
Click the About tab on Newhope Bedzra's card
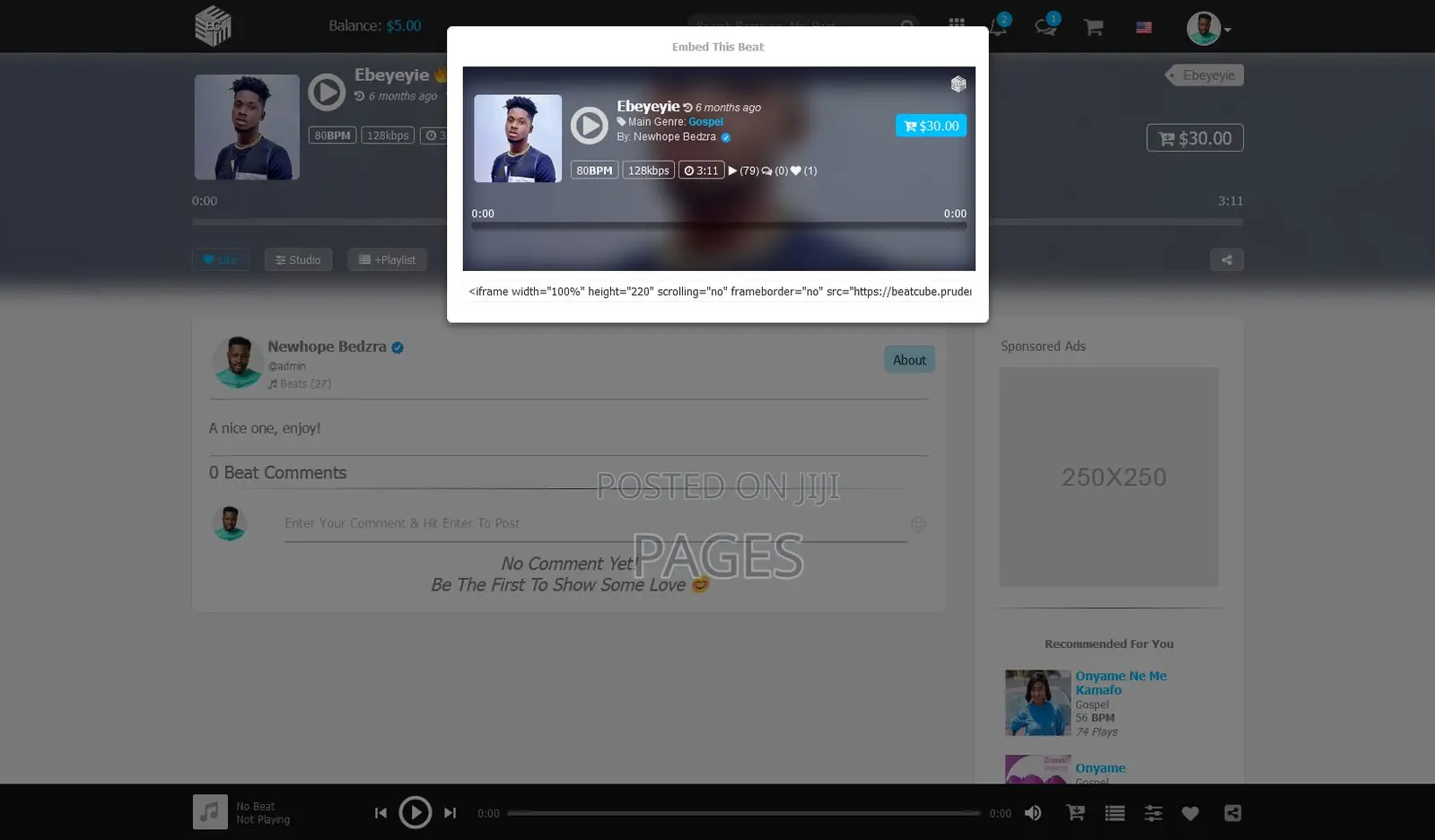(909, 360)
